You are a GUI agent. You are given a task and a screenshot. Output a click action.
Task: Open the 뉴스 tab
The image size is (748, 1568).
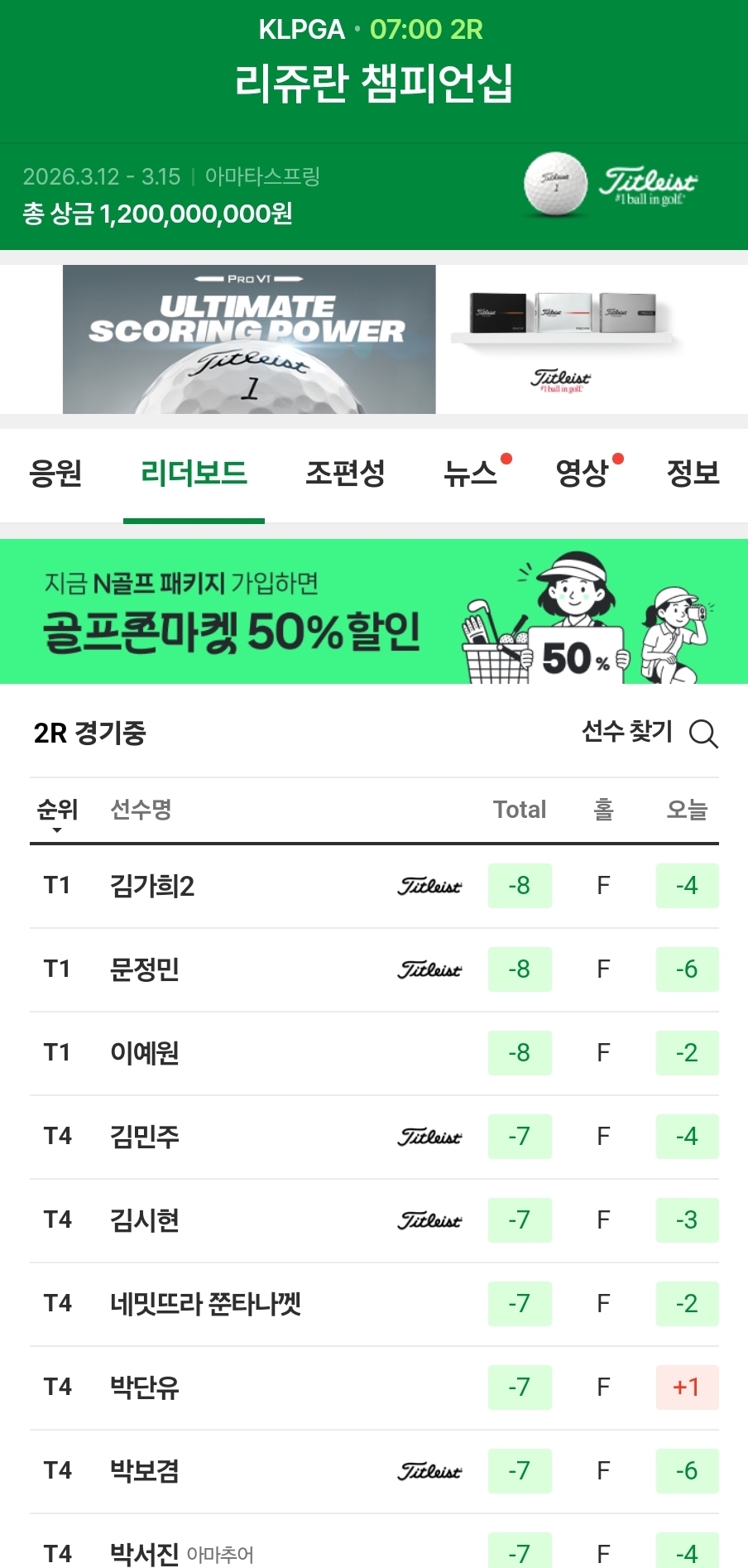[x=471, y=474]
